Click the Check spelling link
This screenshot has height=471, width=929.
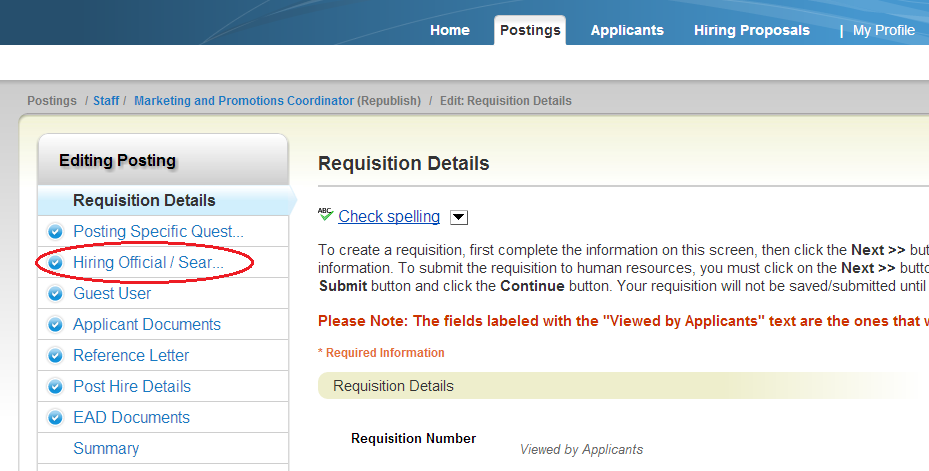(x=389, y=216)
